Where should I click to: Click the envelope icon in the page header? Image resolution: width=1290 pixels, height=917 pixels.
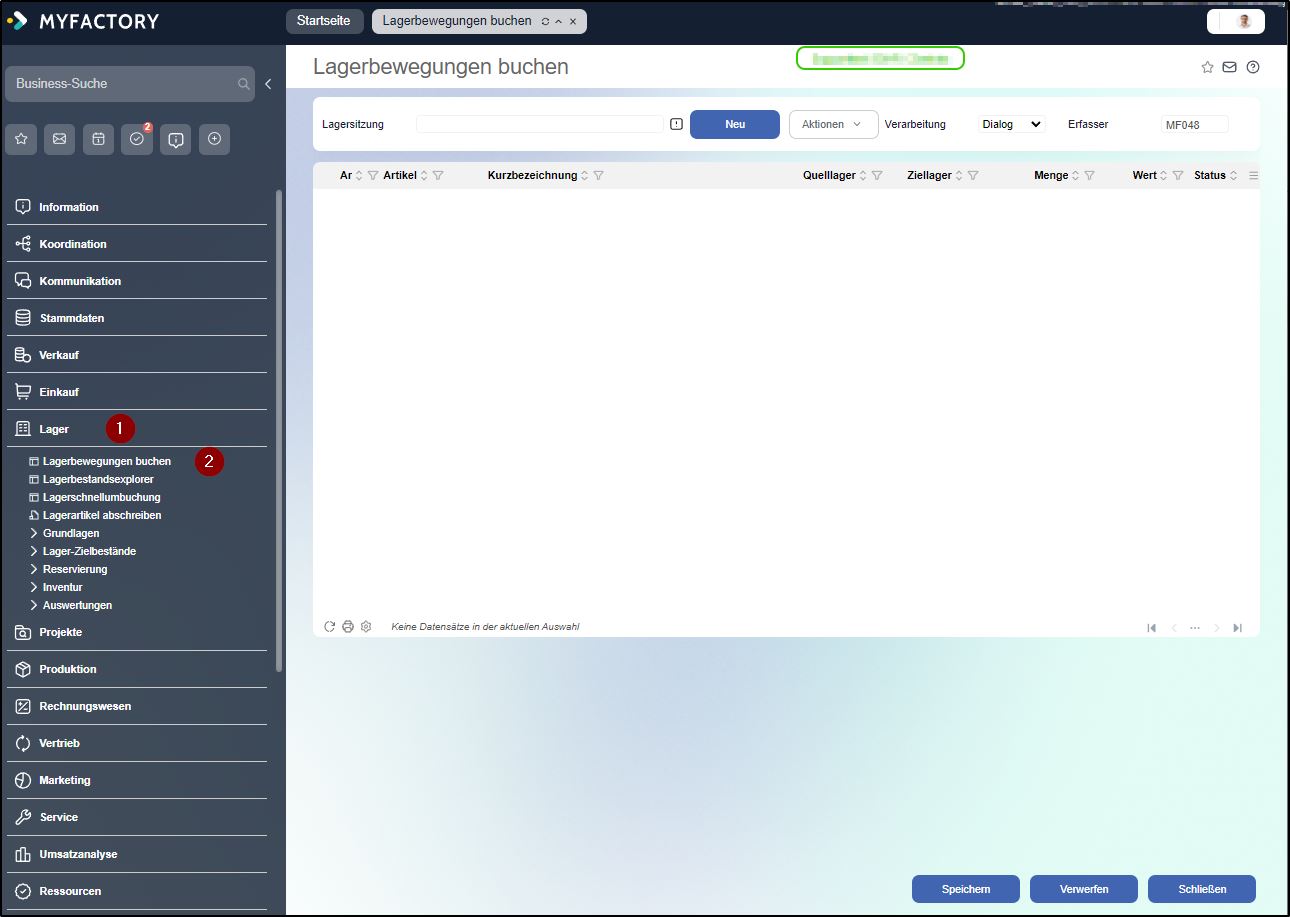point(1229,67)
